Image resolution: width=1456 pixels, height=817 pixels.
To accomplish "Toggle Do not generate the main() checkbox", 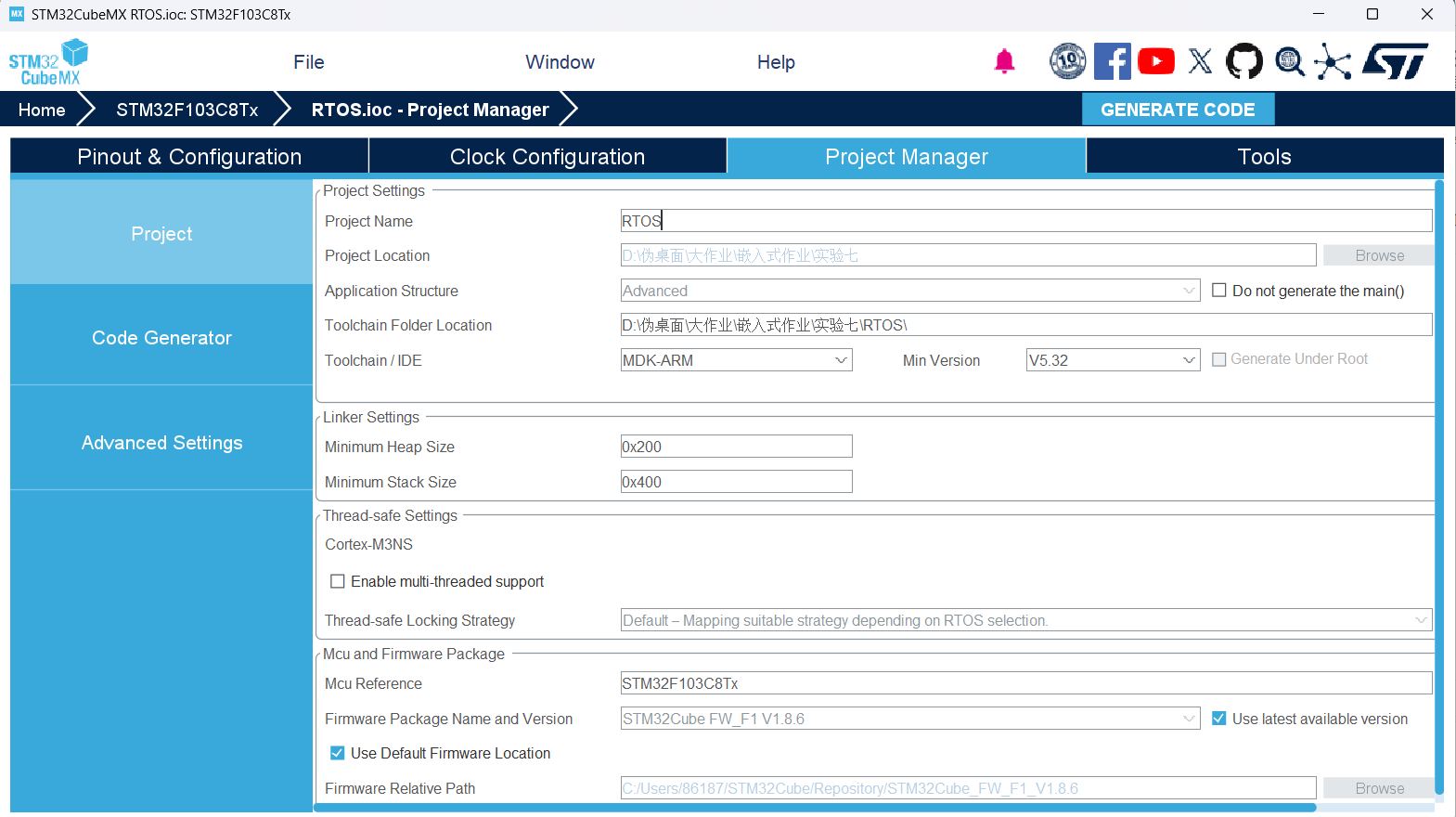I will click(1219, 291).
